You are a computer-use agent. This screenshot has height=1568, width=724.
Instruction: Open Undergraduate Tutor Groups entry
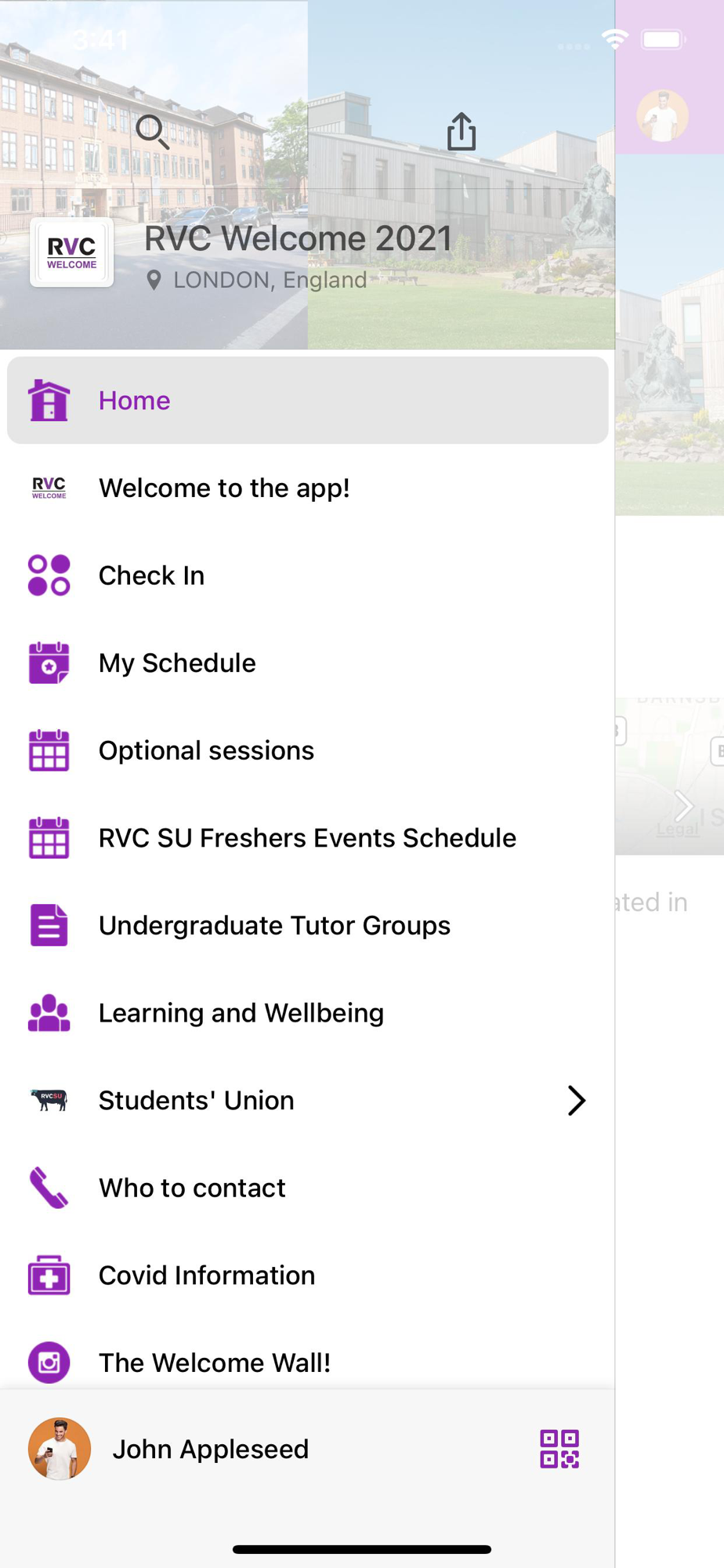coord(274,926)
